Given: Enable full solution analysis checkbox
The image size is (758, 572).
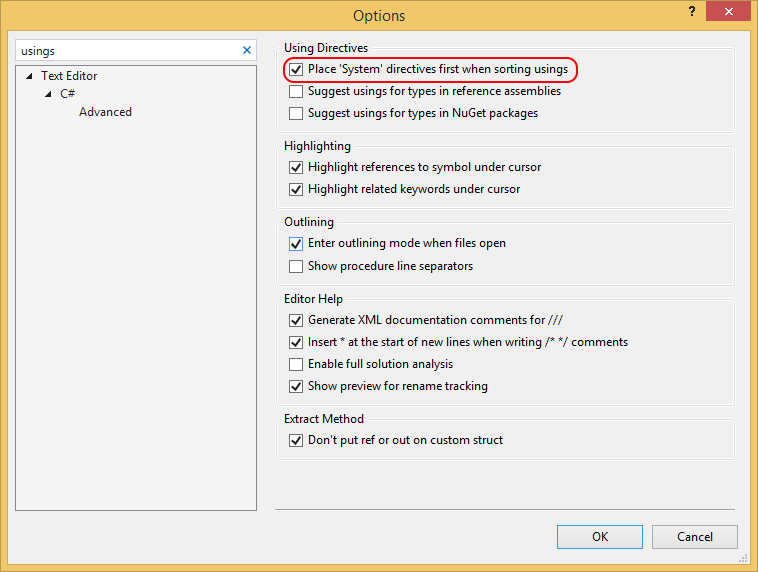Looking at the screenshot, I should click(296, 365).
